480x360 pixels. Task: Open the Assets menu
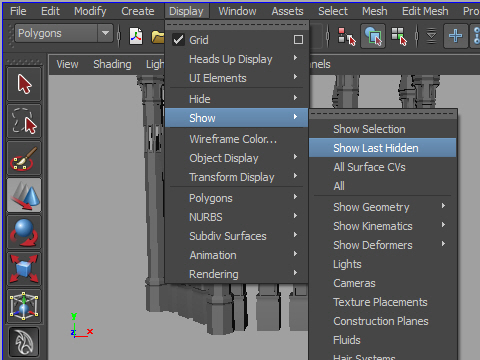287,11
